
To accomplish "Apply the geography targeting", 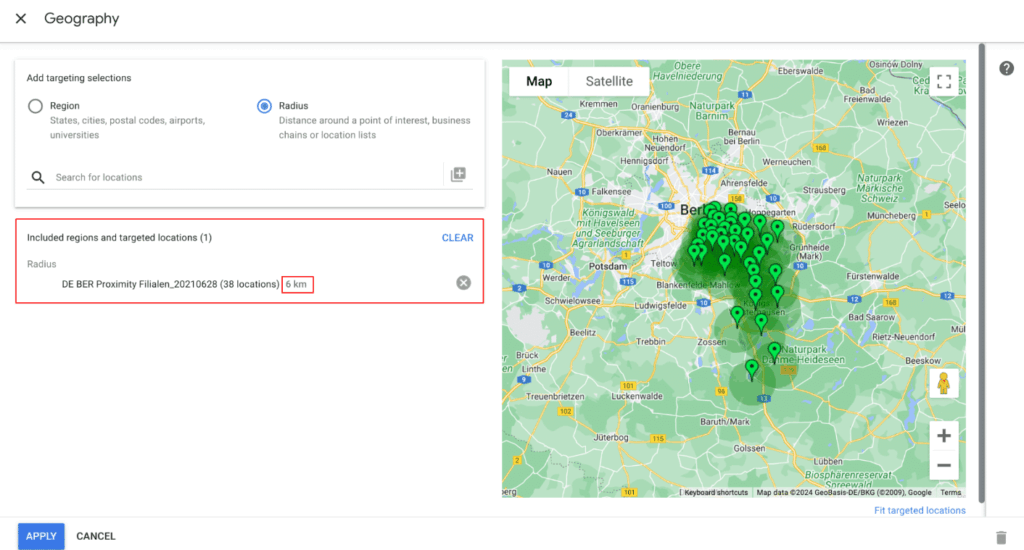I will pos(41,536).
